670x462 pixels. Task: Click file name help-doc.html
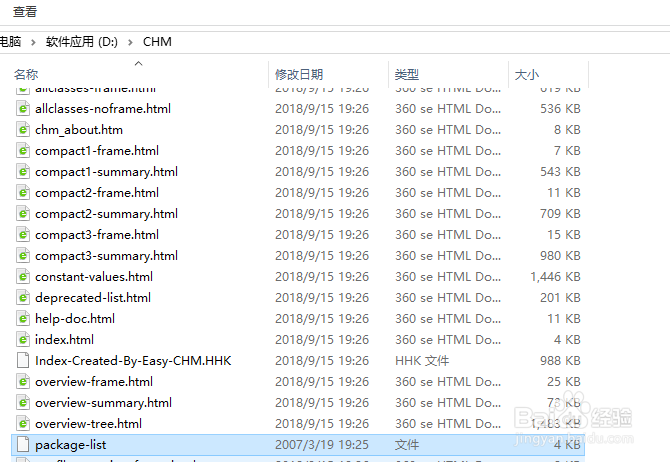tap(75, 318)
